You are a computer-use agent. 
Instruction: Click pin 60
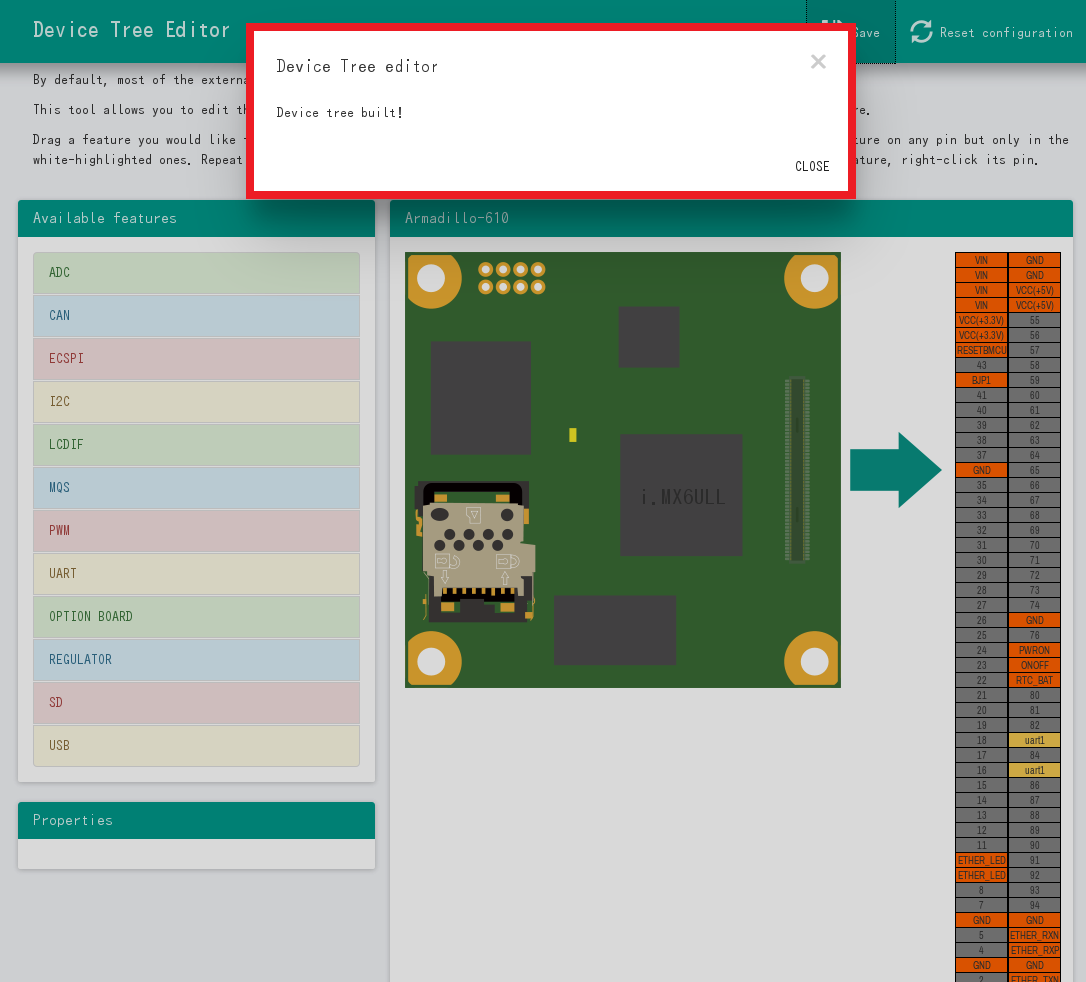pyautogui.click(x=1034, y=395)
